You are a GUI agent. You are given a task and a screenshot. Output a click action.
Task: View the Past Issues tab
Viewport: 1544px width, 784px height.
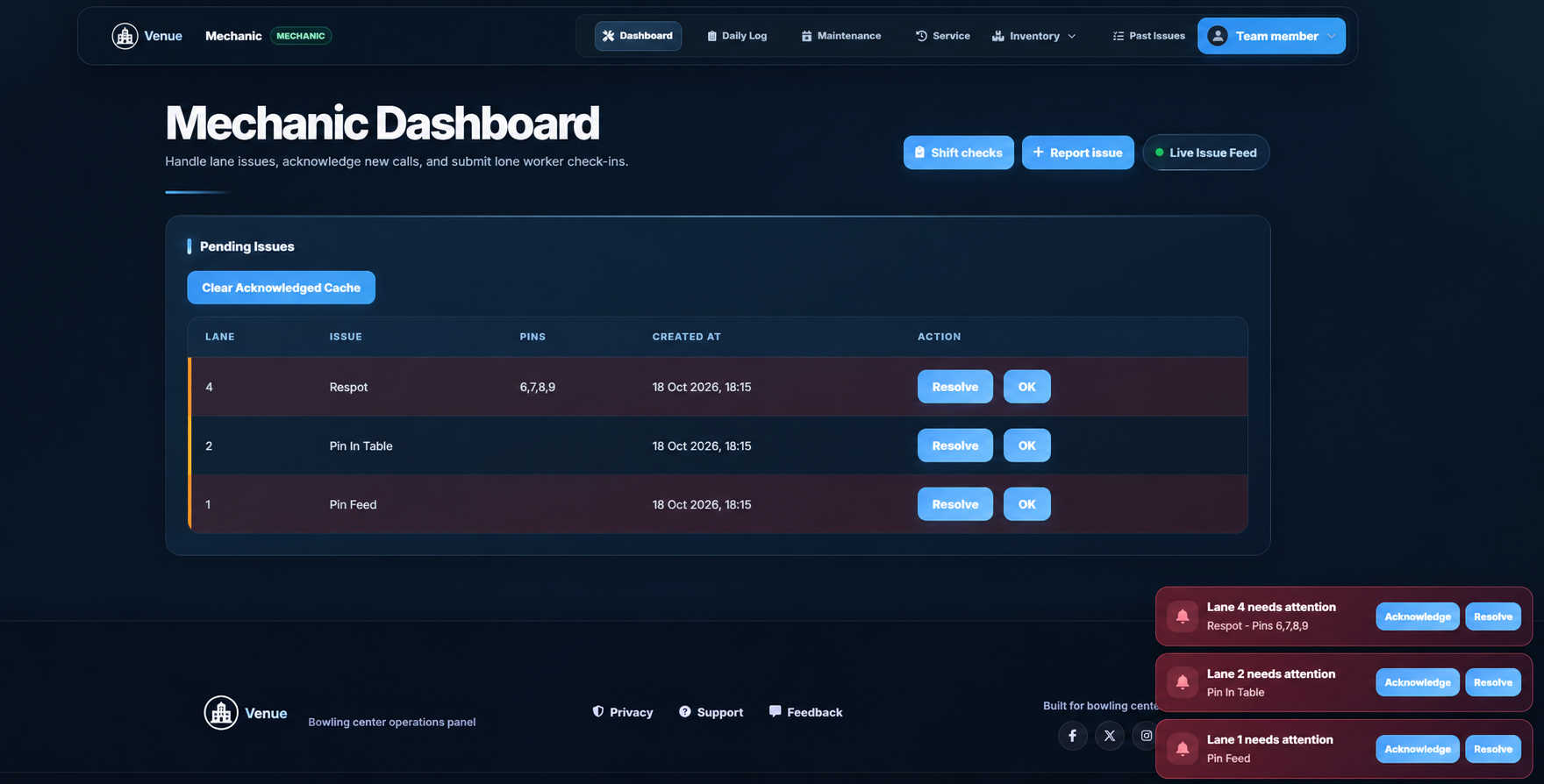coord(1148,36)
